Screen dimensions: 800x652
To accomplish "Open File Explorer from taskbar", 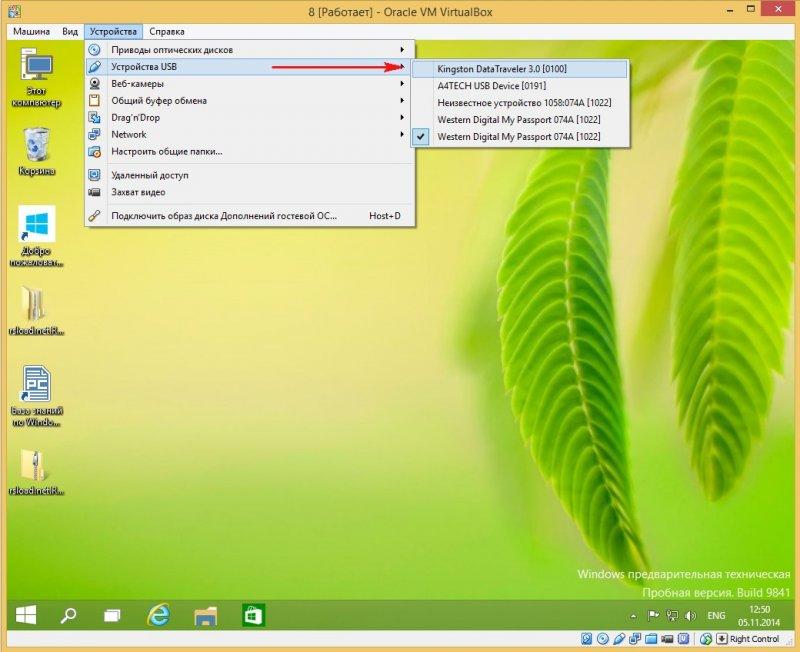I will tap(206, 616).
